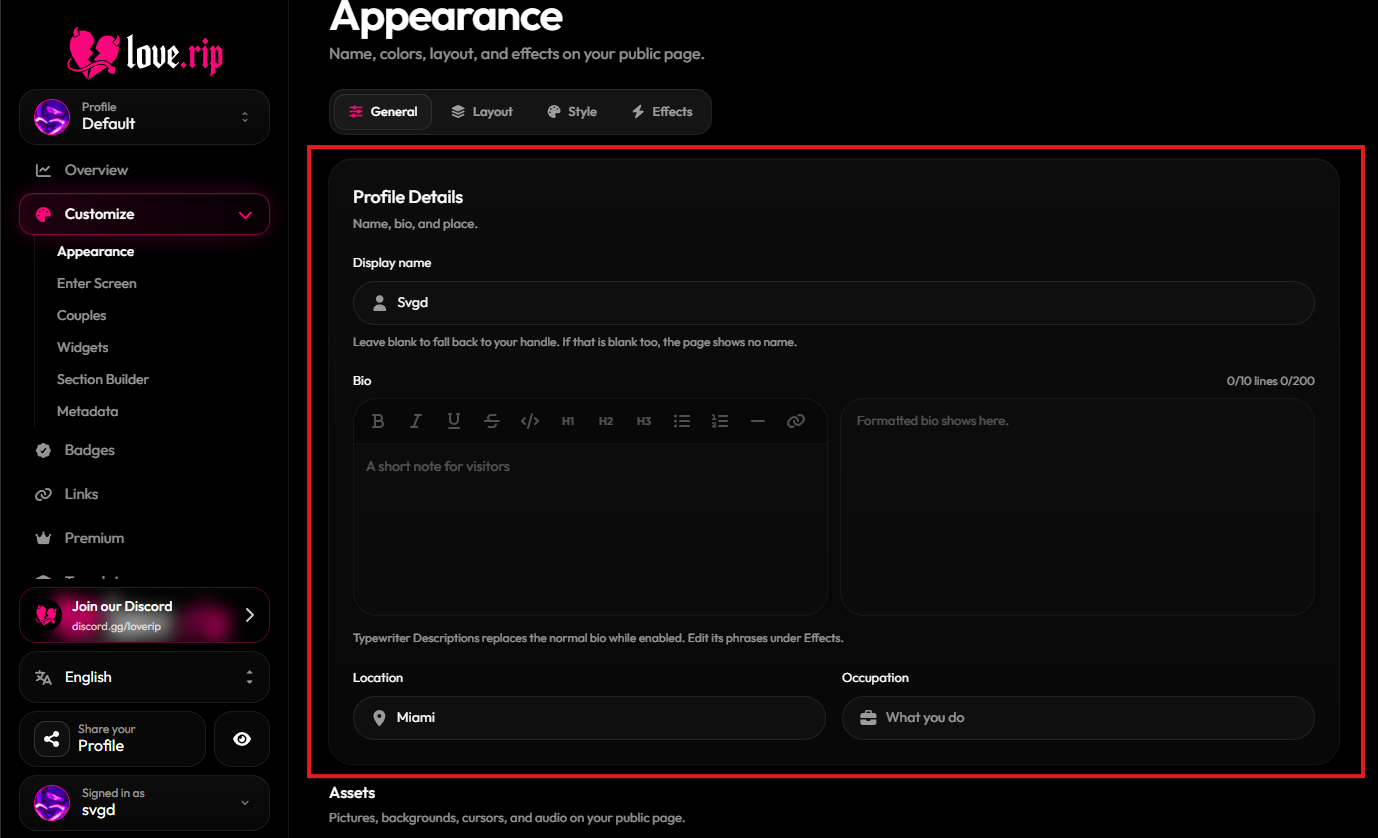The height and width of the screenshot is (838, 1378).
Task: Open the English language dropdown
Action: click(x=144, y=677)
